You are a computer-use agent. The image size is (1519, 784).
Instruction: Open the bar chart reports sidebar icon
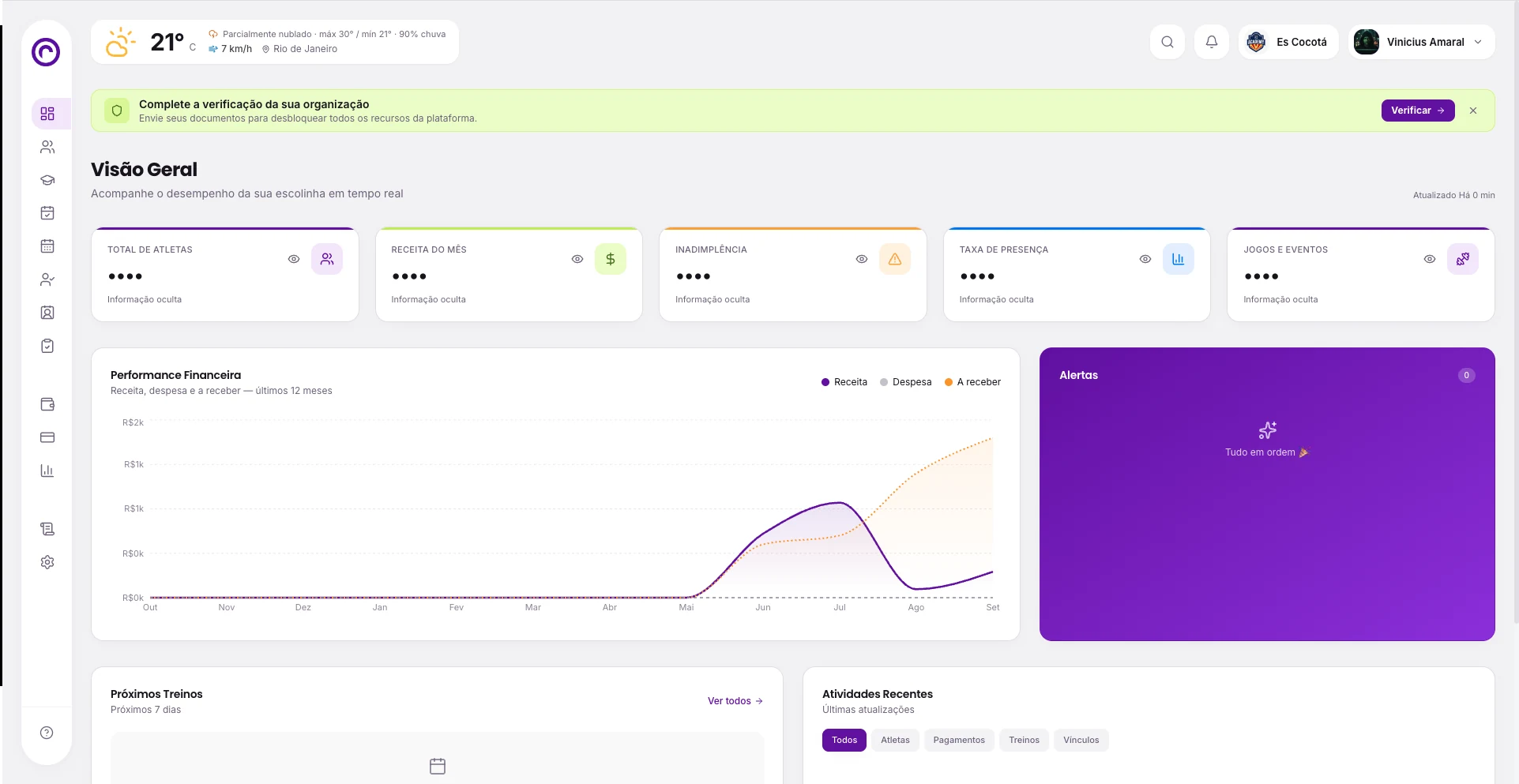pos(47,471)
